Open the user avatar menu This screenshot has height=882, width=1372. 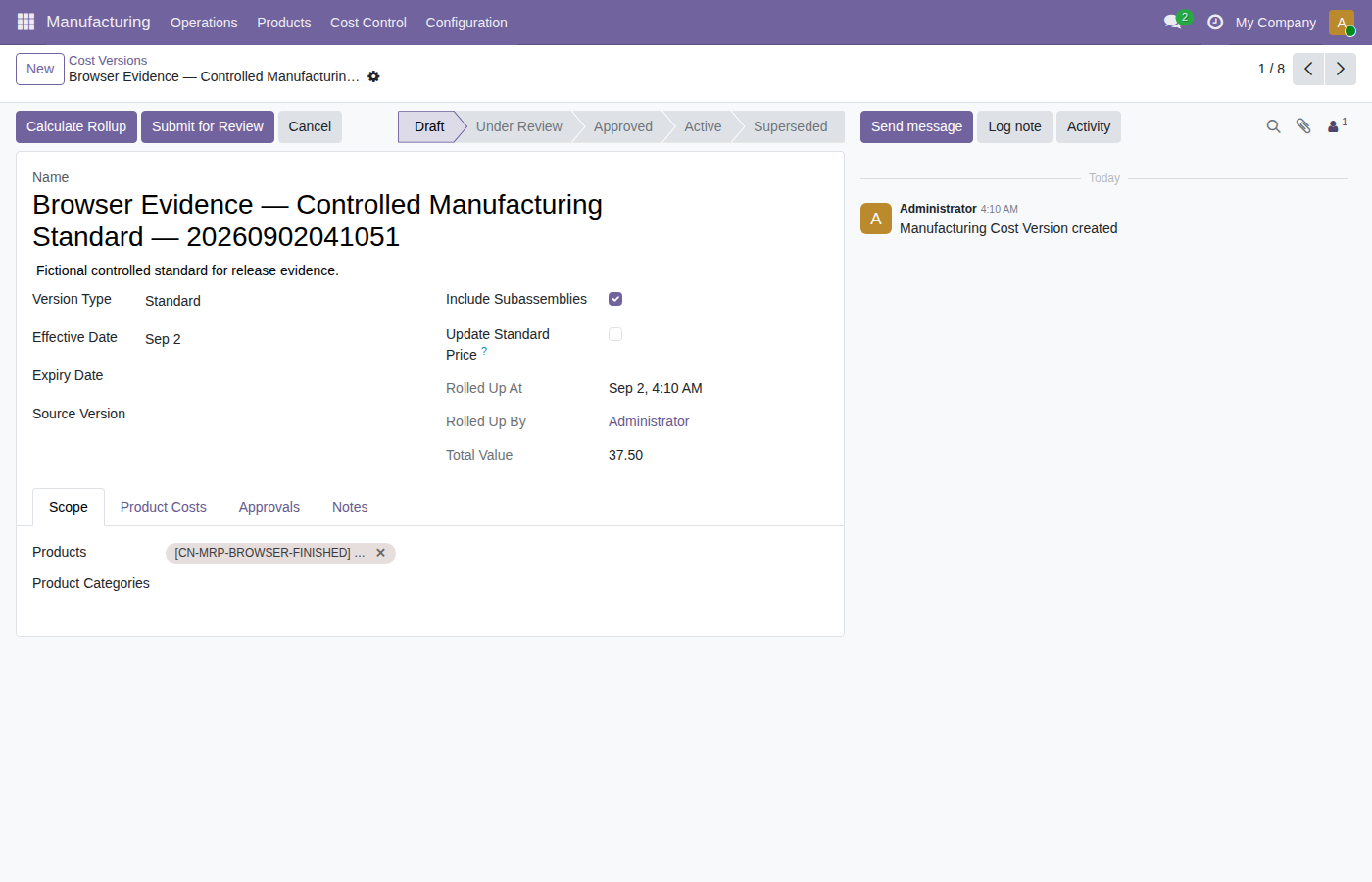(x=1342, y=22)
